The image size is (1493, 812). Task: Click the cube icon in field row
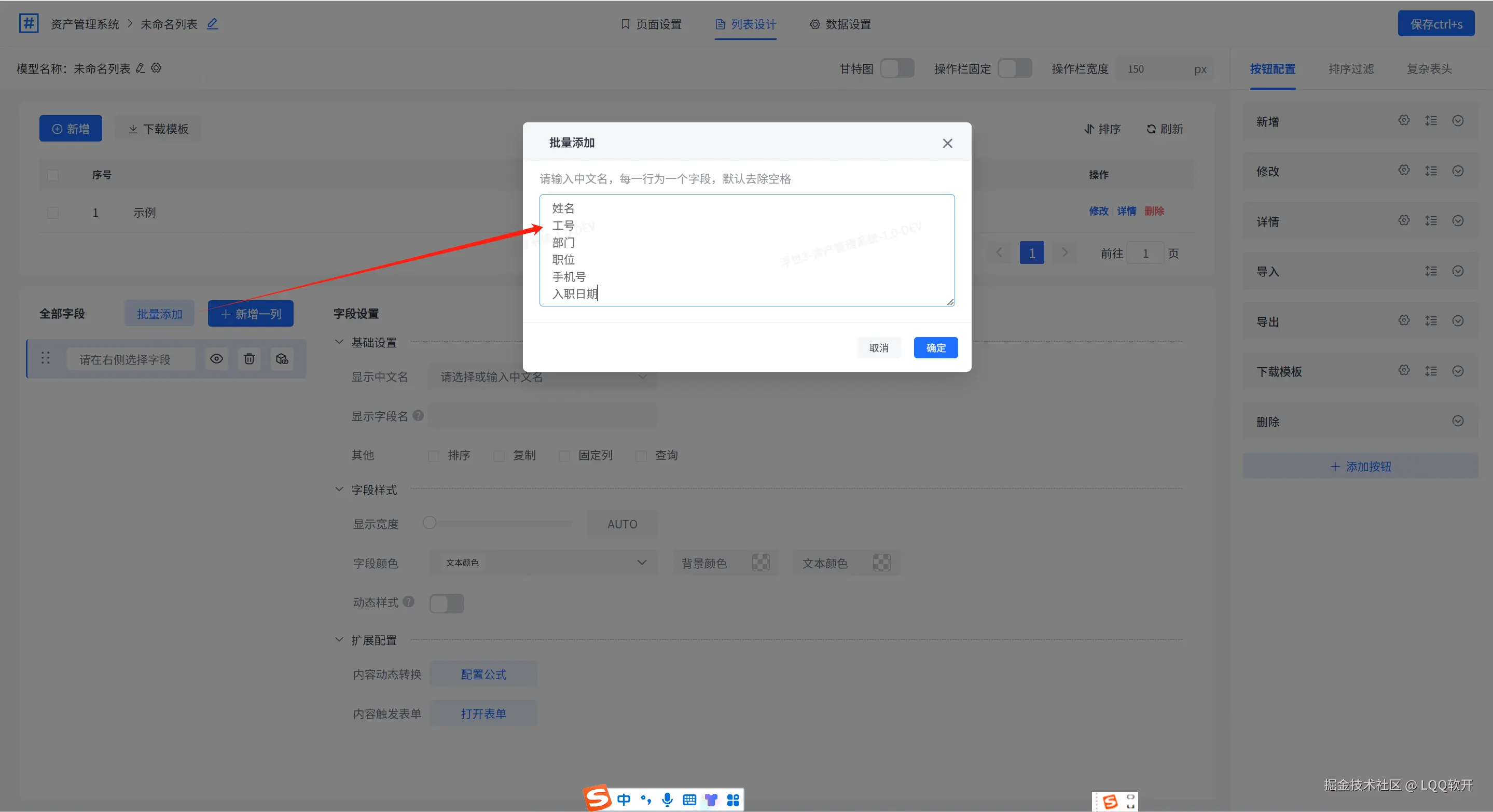(282, 359)
